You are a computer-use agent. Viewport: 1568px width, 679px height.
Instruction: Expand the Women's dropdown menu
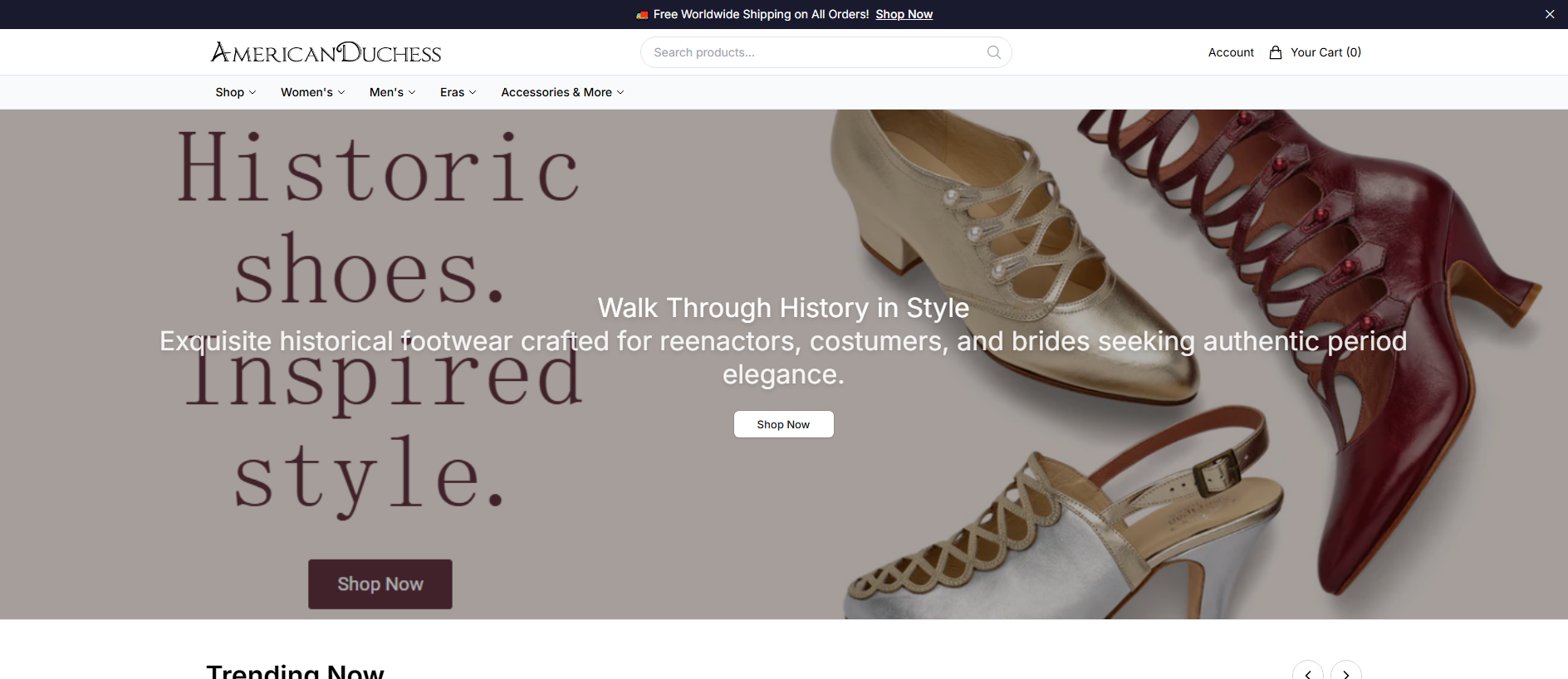coord(312,92)
